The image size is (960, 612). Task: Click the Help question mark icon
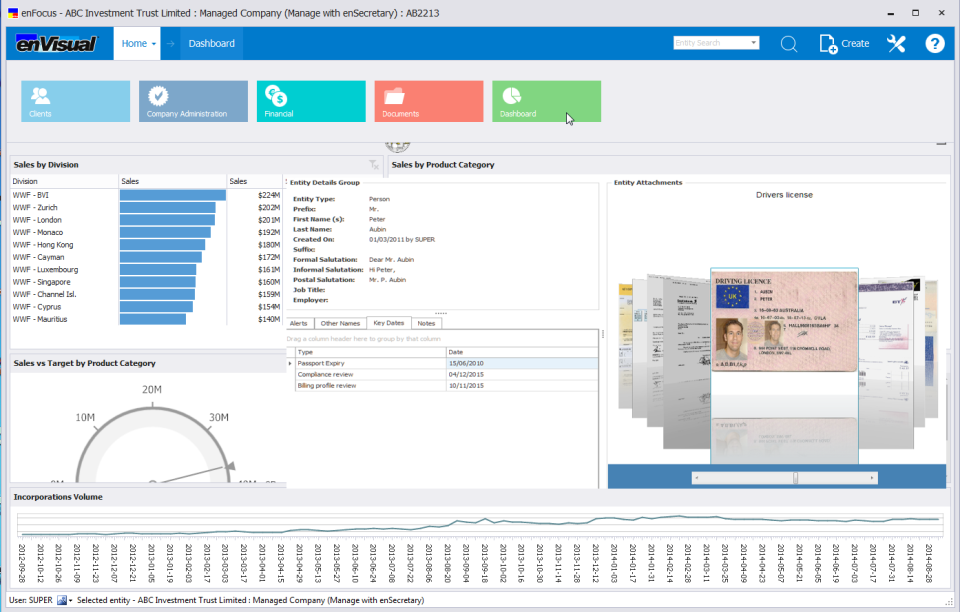(934, 44)
